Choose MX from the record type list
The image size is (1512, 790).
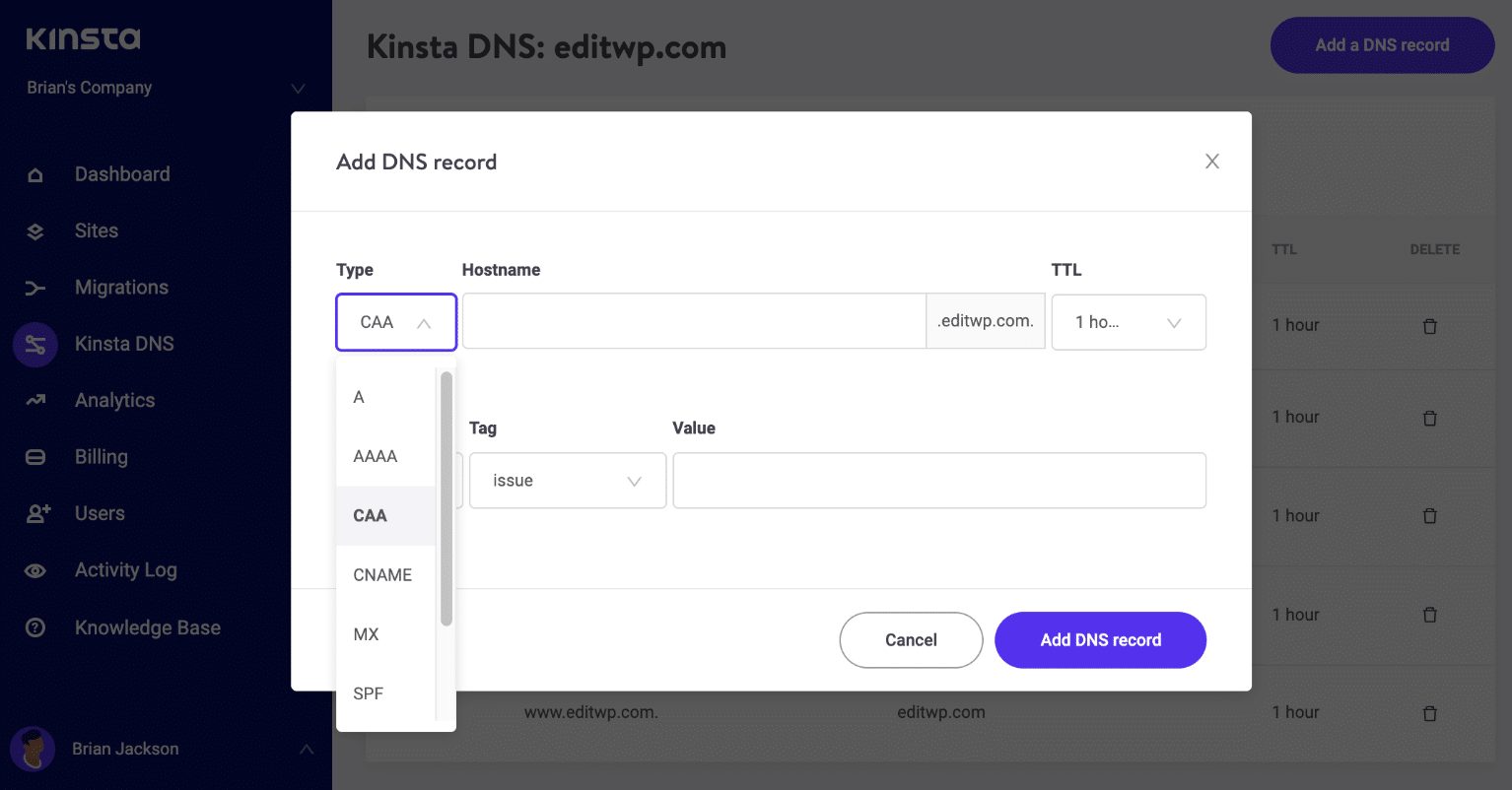366,634
